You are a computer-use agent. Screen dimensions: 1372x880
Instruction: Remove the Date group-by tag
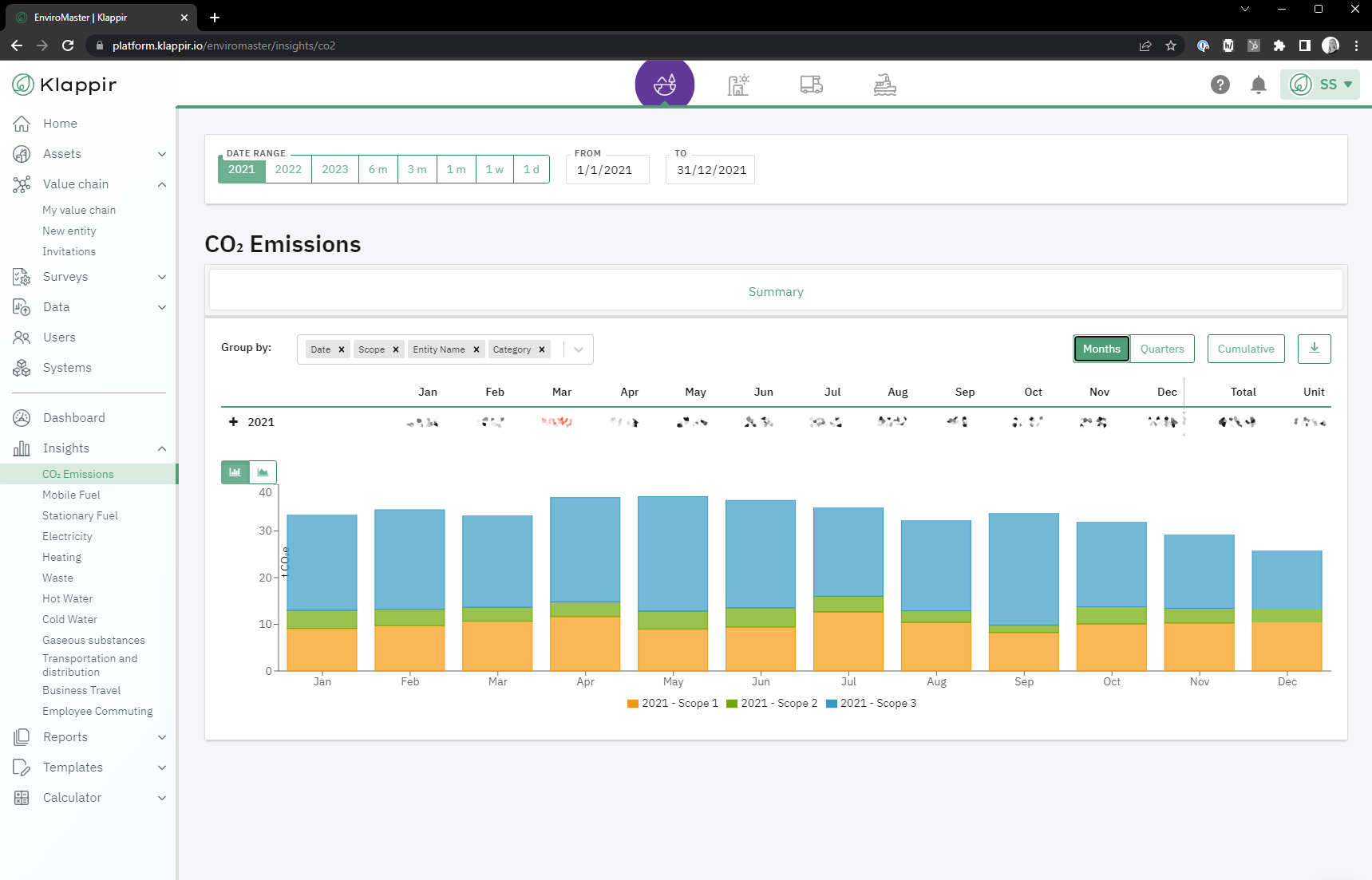(x=342, y=349)
